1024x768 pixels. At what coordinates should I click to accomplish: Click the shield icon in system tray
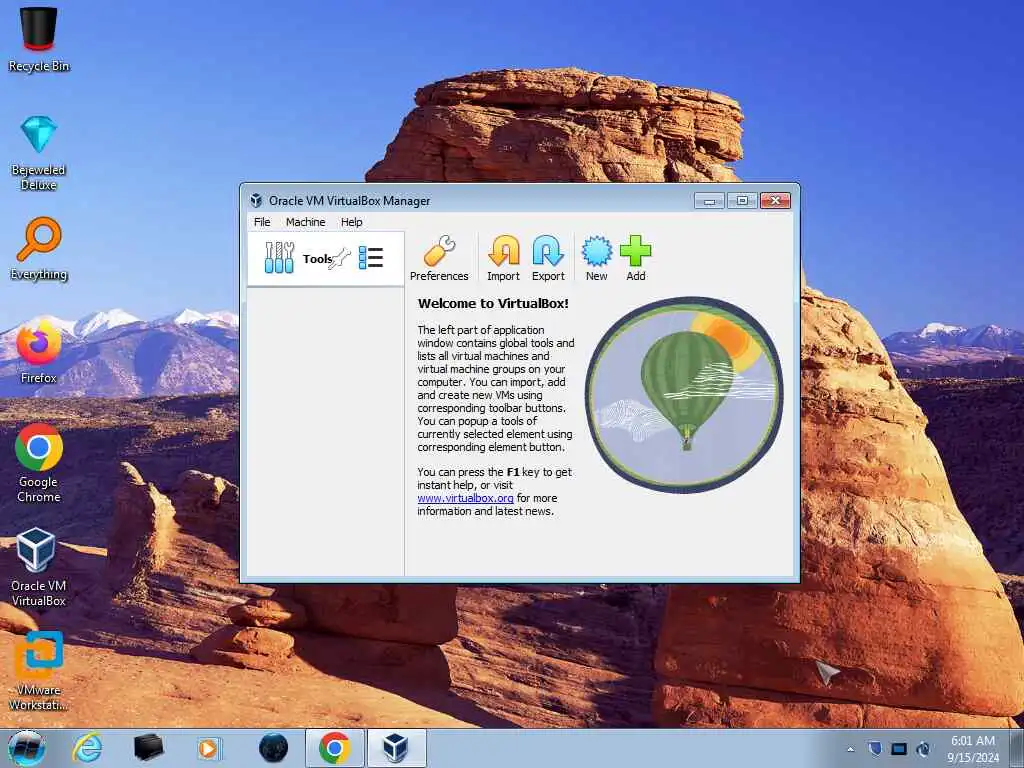pyautogui.click(x=875, y=748)
